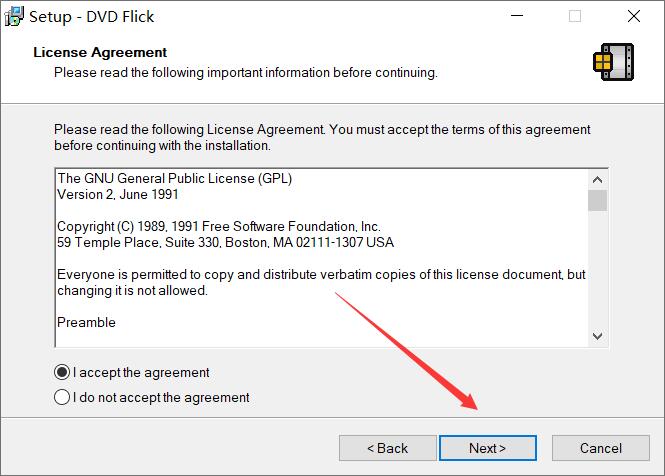Close the DVD Flick Setup window

click(634, 16)
